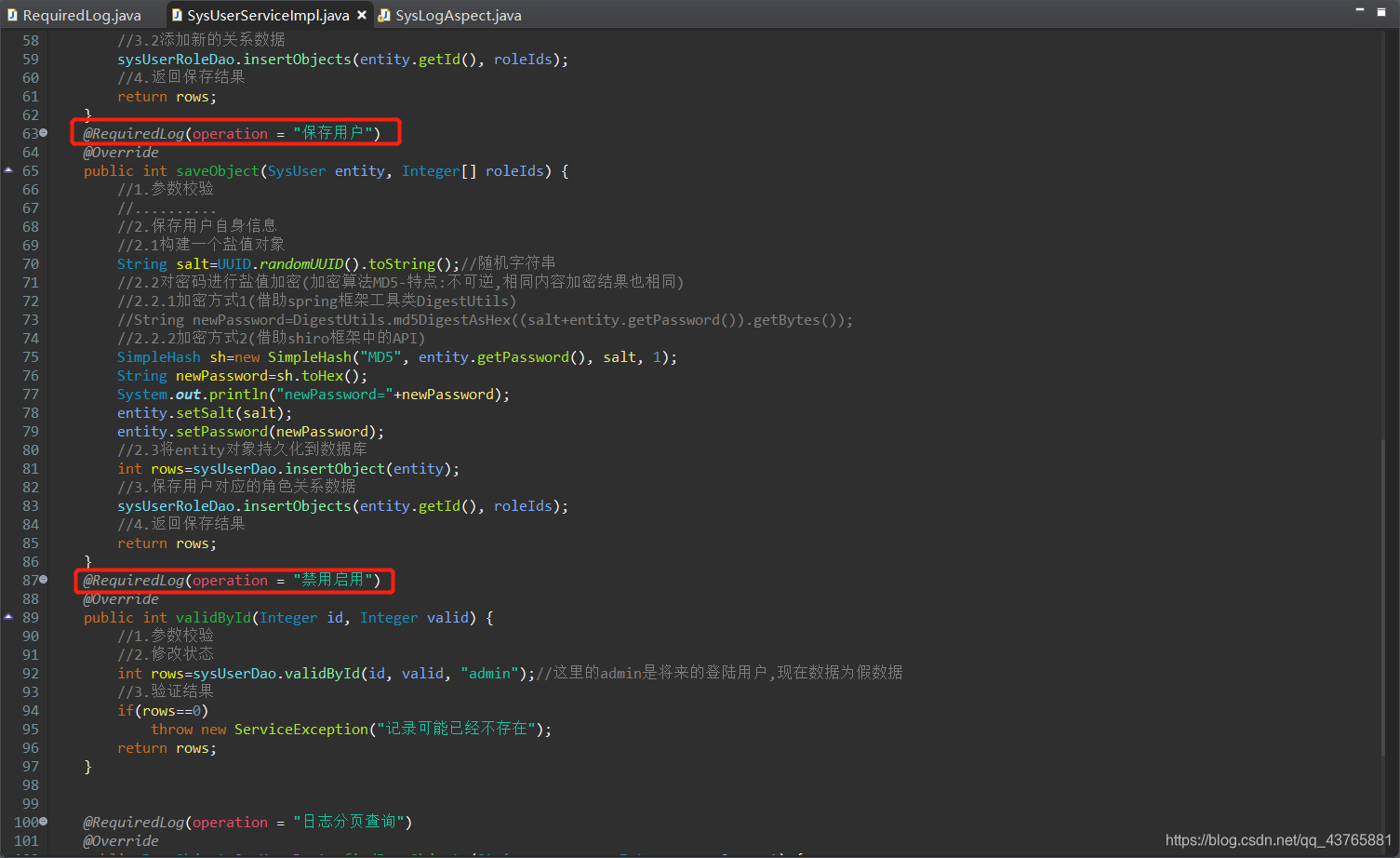
Task: Select the SysUserServiceImpl.java editor tab
Action: [268, 15]
